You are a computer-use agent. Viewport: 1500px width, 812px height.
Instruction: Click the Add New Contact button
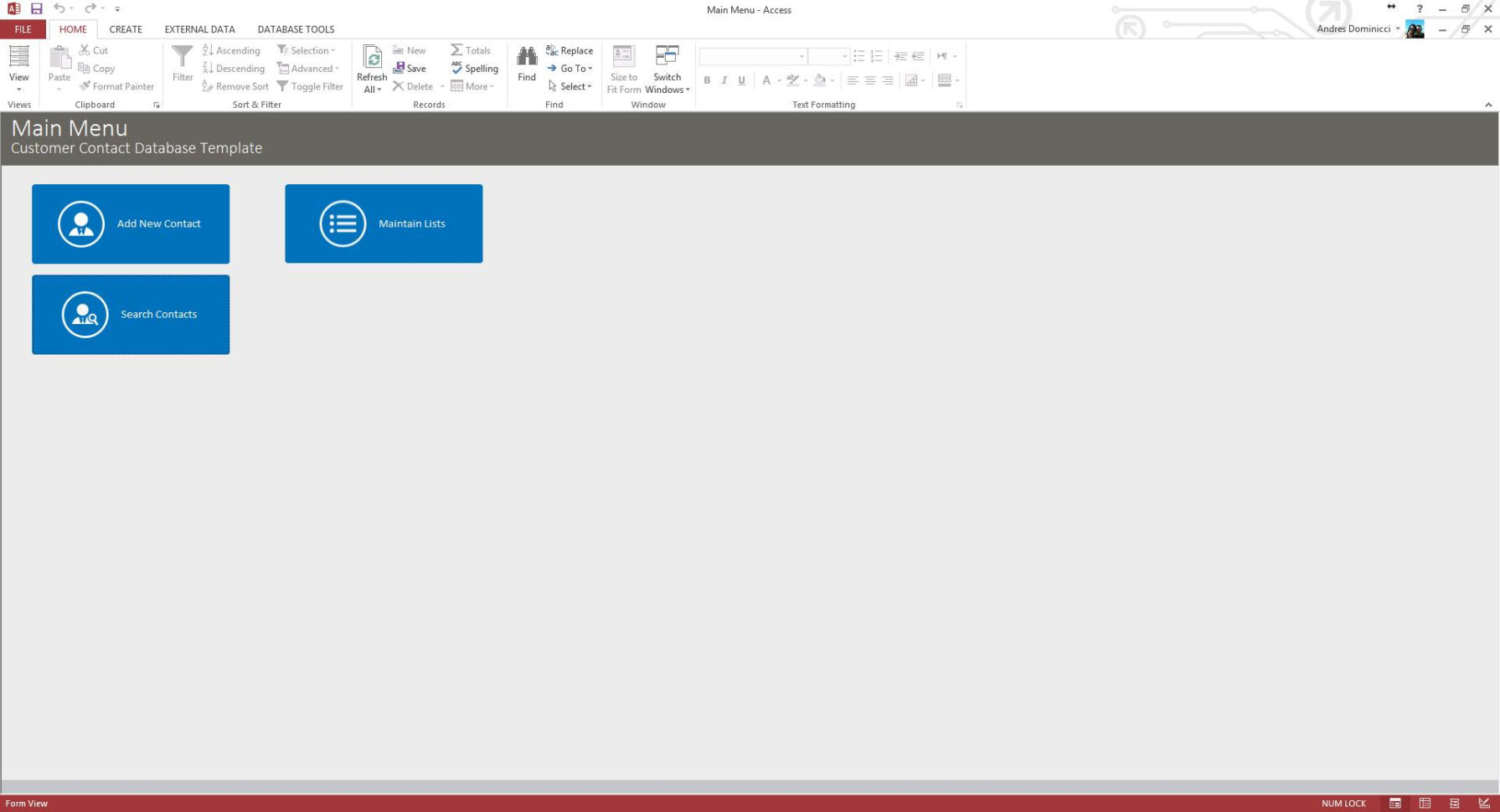(130, 224)
